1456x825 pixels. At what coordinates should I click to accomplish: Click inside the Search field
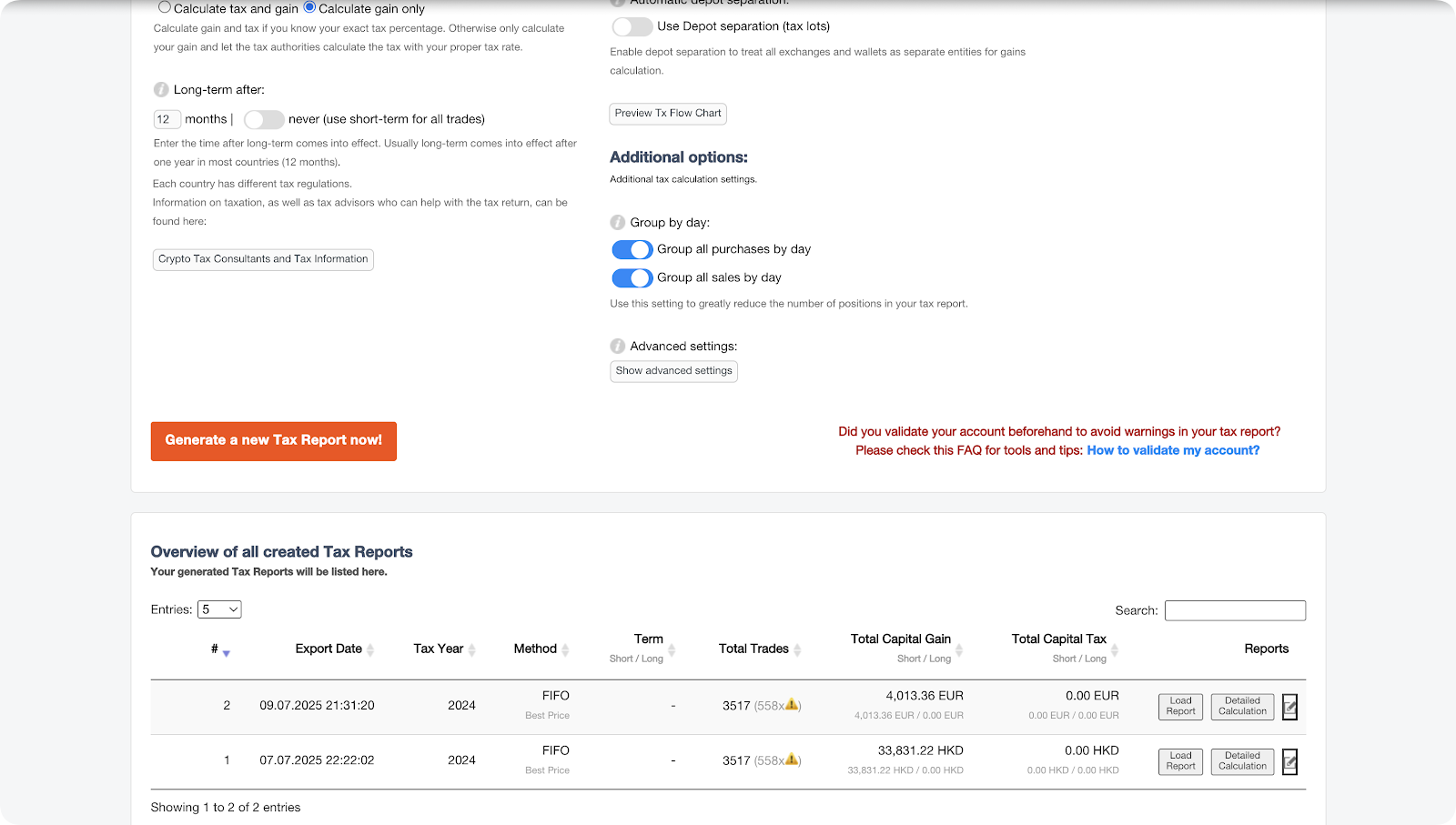coord(1234,609)
